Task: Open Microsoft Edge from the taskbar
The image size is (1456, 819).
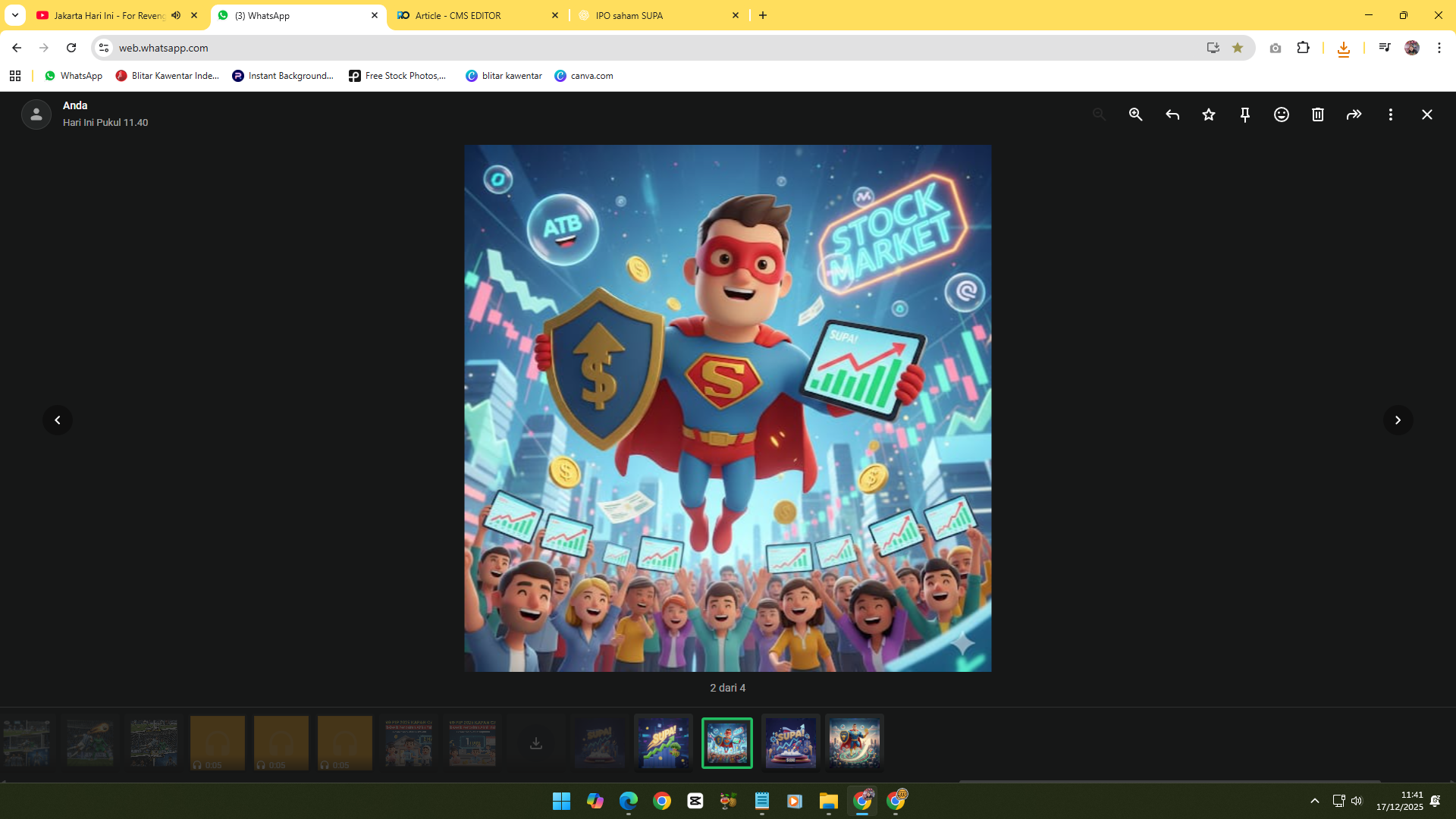Action: tap(629, 801)
